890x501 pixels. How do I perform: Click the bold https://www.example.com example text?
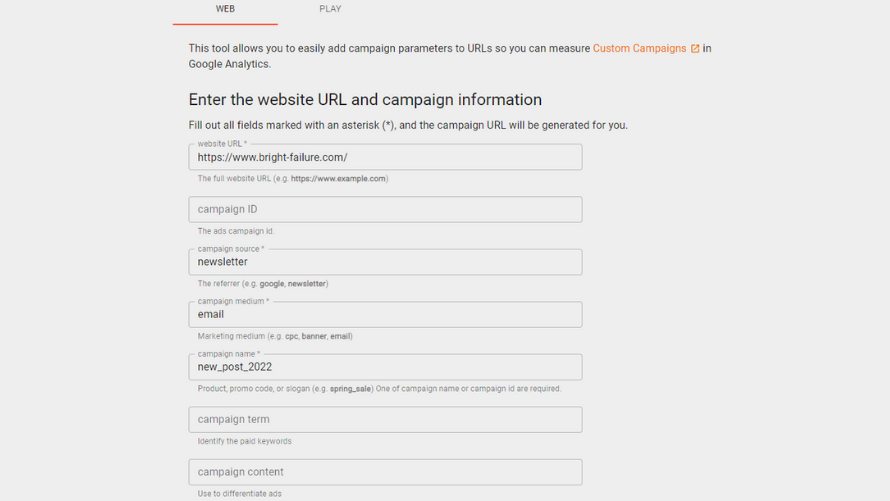pos(338,179)
